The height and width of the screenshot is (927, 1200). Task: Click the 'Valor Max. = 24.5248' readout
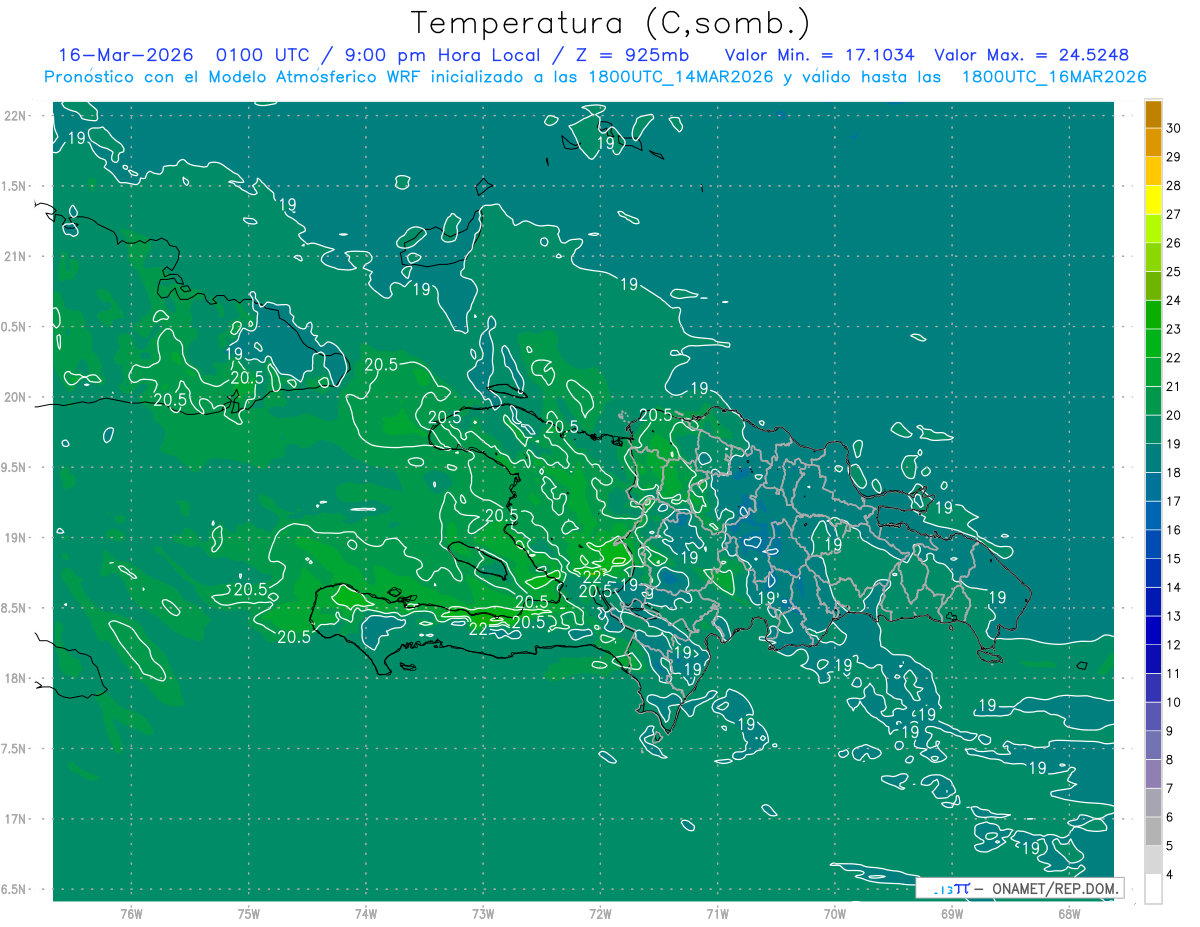click(1031, 56)
